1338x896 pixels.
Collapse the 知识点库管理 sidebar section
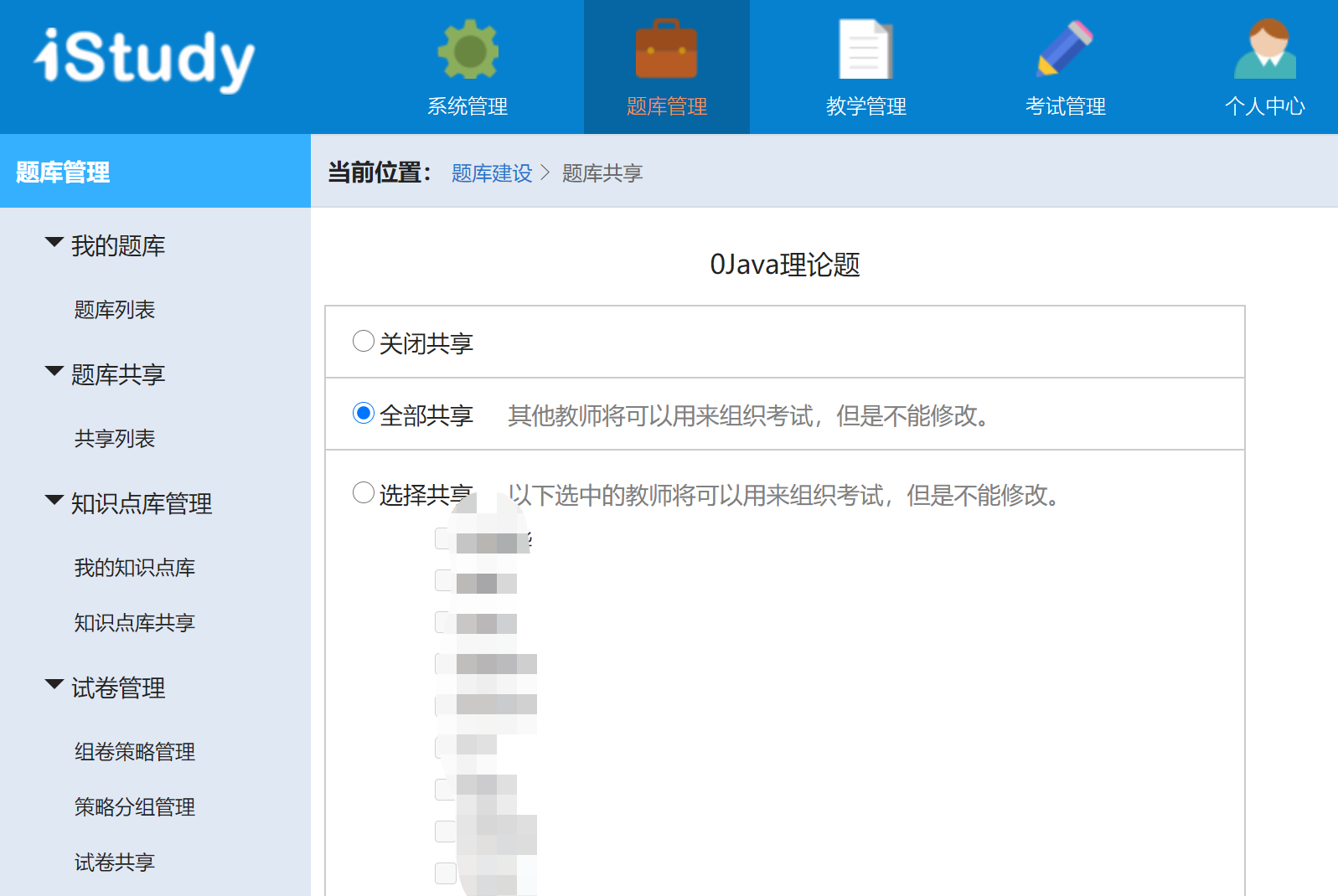tap(54, 502)
